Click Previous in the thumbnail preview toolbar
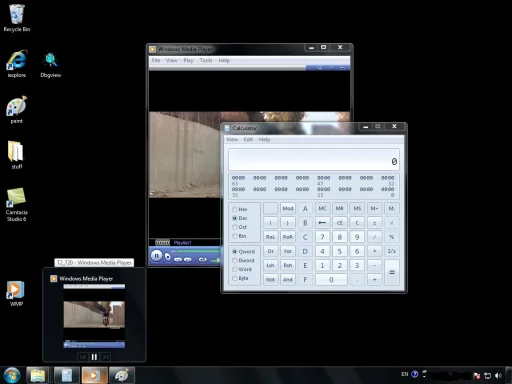 click(83, 357)
